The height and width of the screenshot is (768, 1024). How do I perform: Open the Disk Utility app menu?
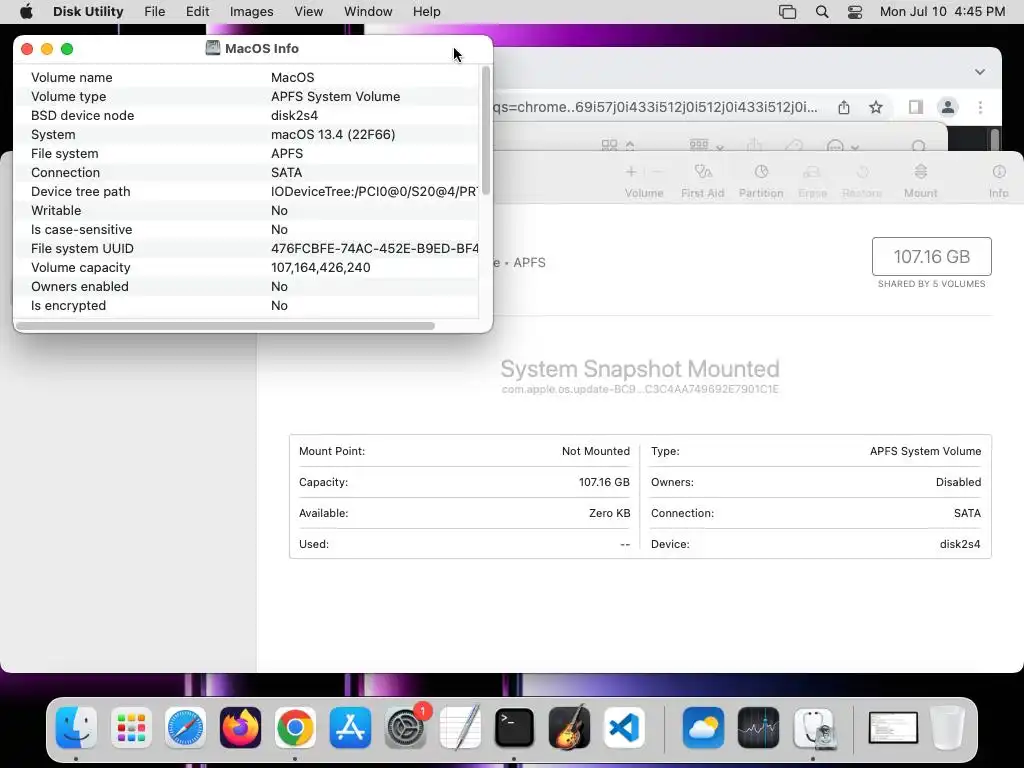tap(88, 12)
